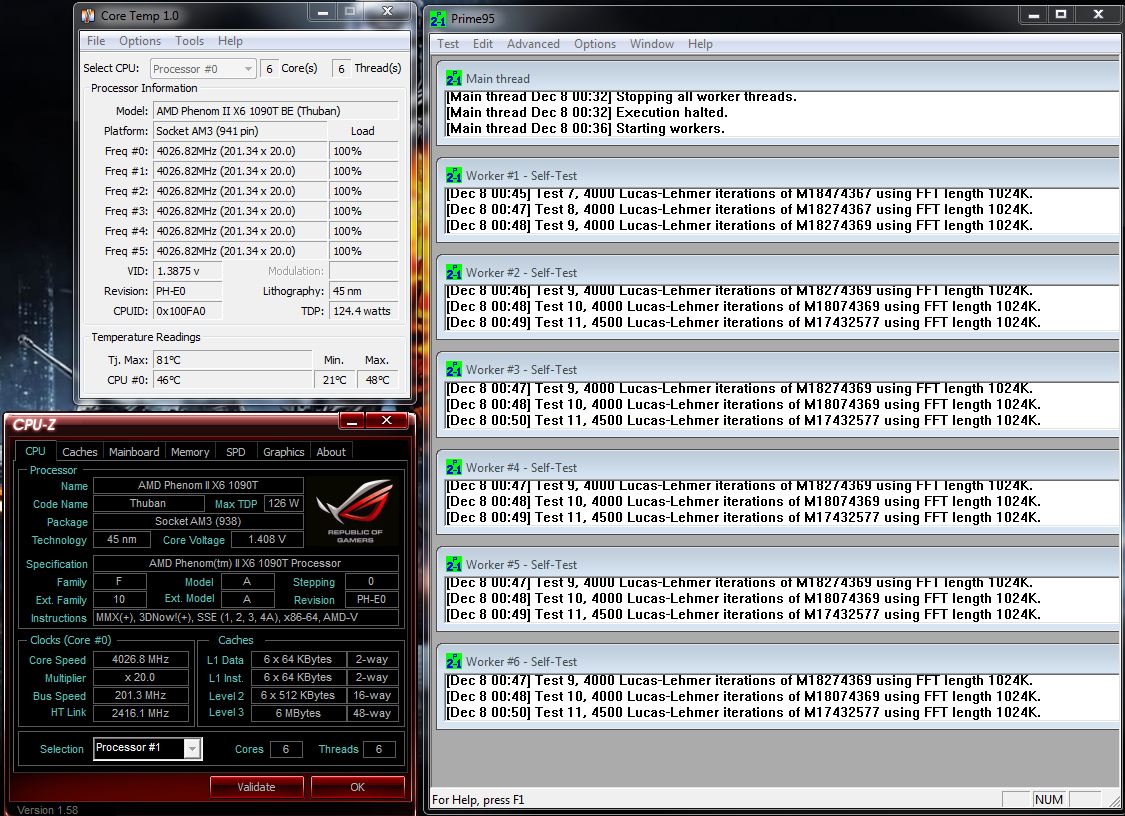Image resolution: width=1125 pixels, height=816 pixels.
Task: Click the Republic of Gamers logo in CPU-Z
Action: (x=355, y=511)
